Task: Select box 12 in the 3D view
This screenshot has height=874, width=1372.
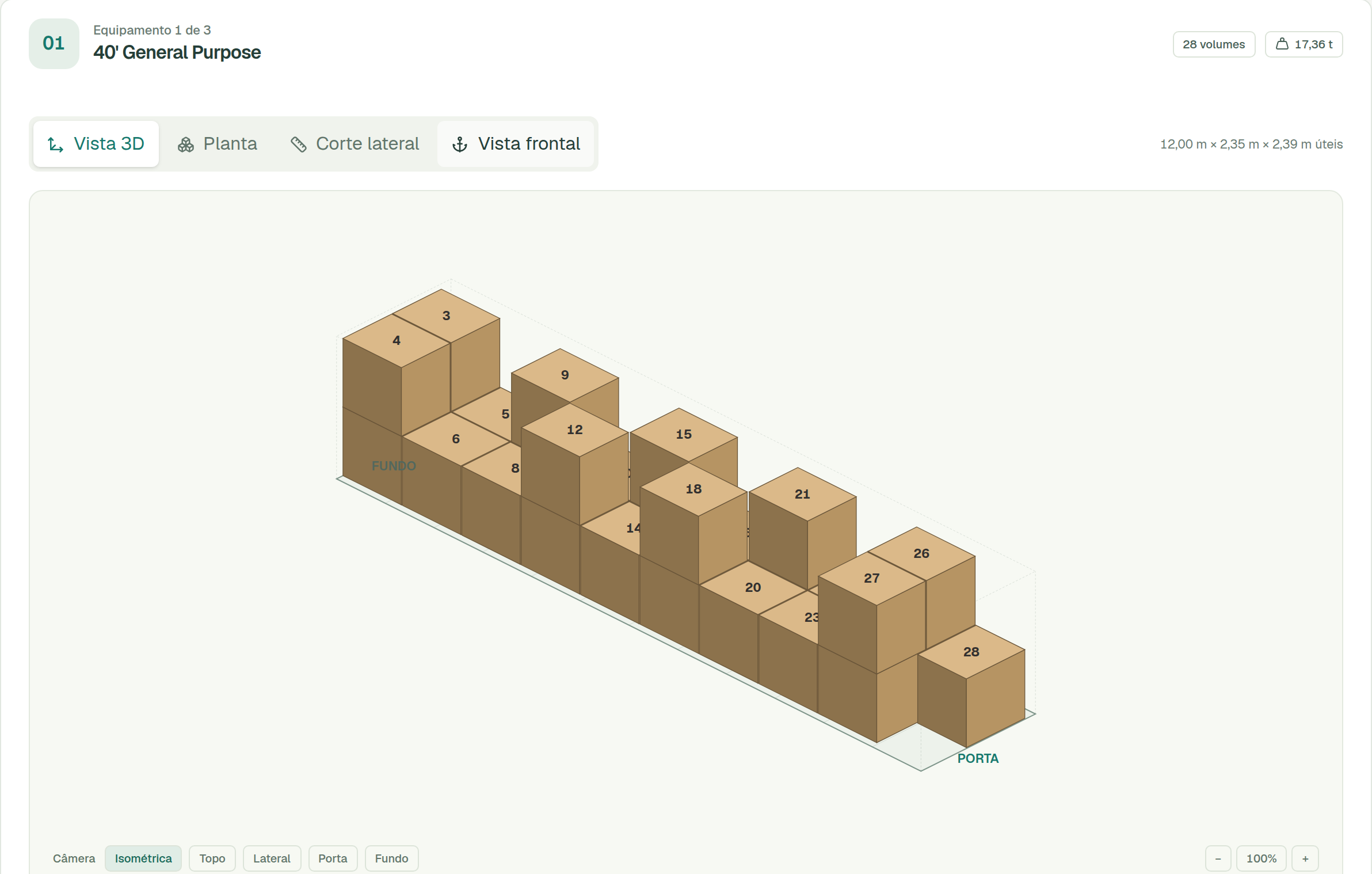Action: [x=574, y=430]
